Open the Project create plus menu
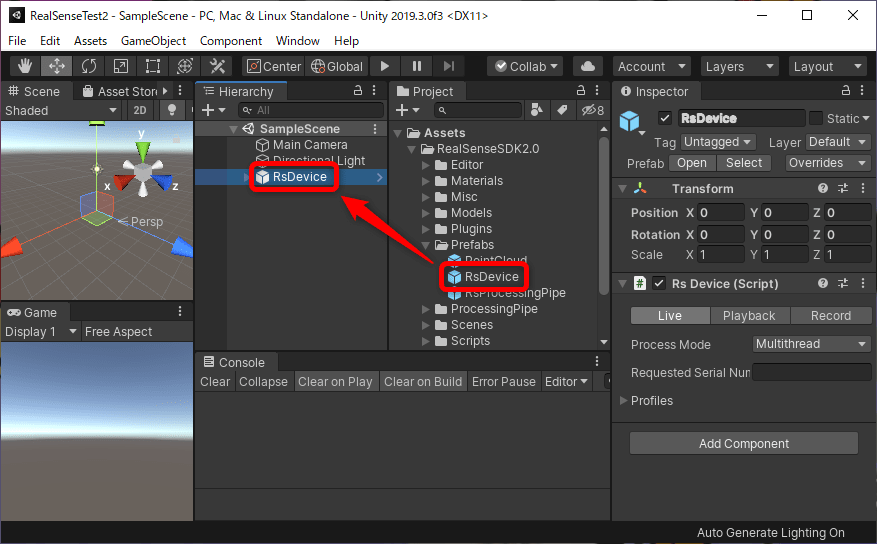 point(408,110)
